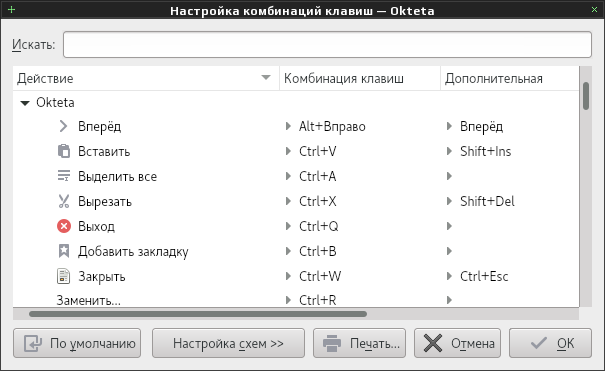Click the red Выход quit icon
Image resolution: width=605 pixels, height=371 pixels.
point(64,226)
